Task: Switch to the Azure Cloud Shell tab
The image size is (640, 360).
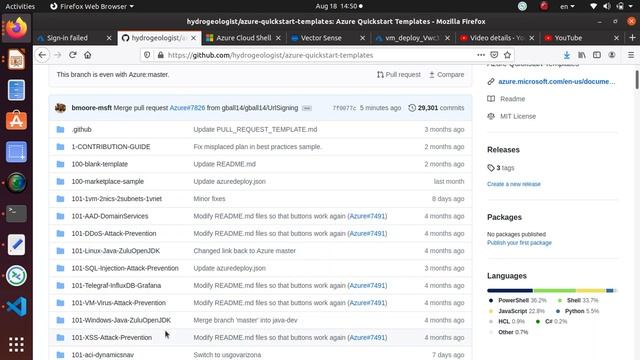Action: (244, 38)
